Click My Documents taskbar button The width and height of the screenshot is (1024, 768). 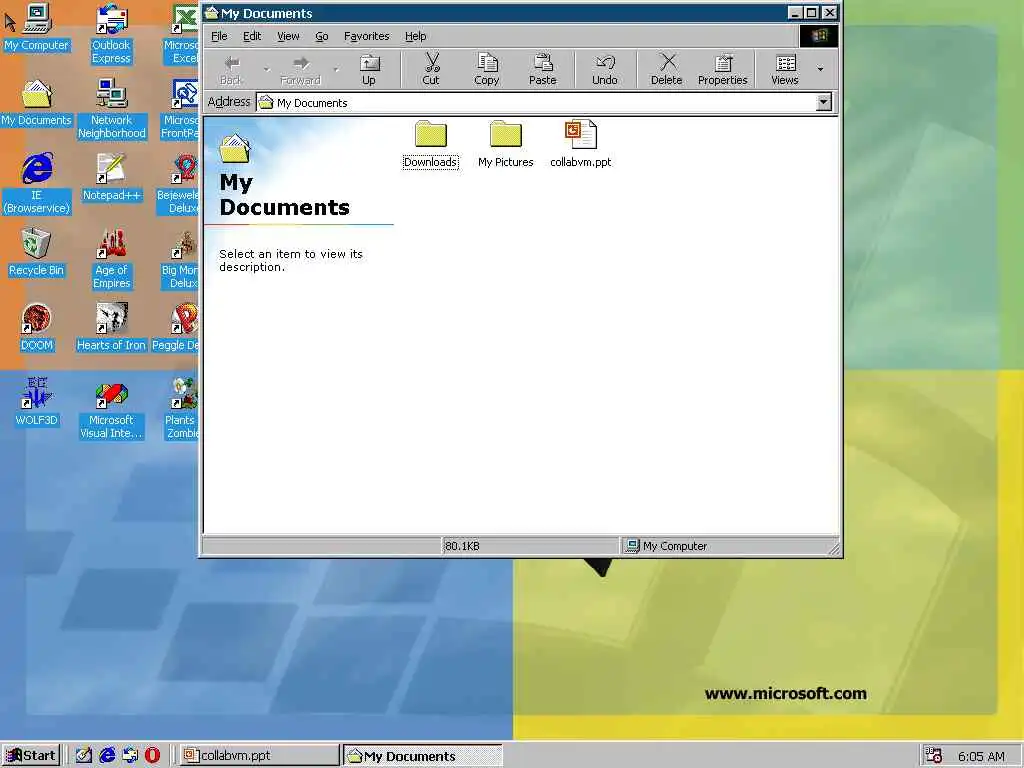pyautogui.click(x=423, y=756)
